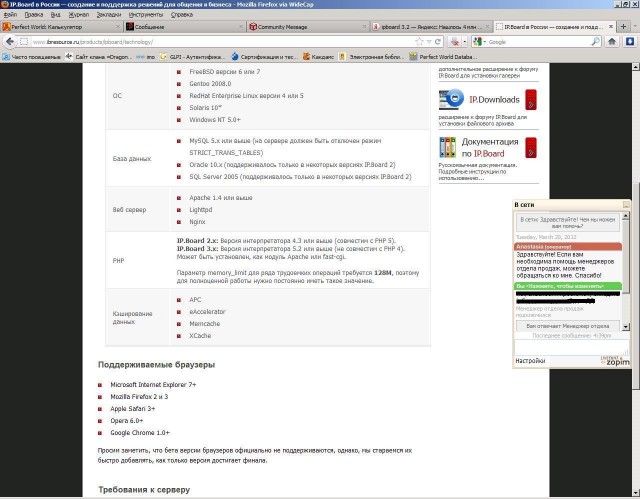Screen dimensions: 640x499
Task: Click the site identity icon in address bar
Action: (24, 42)
